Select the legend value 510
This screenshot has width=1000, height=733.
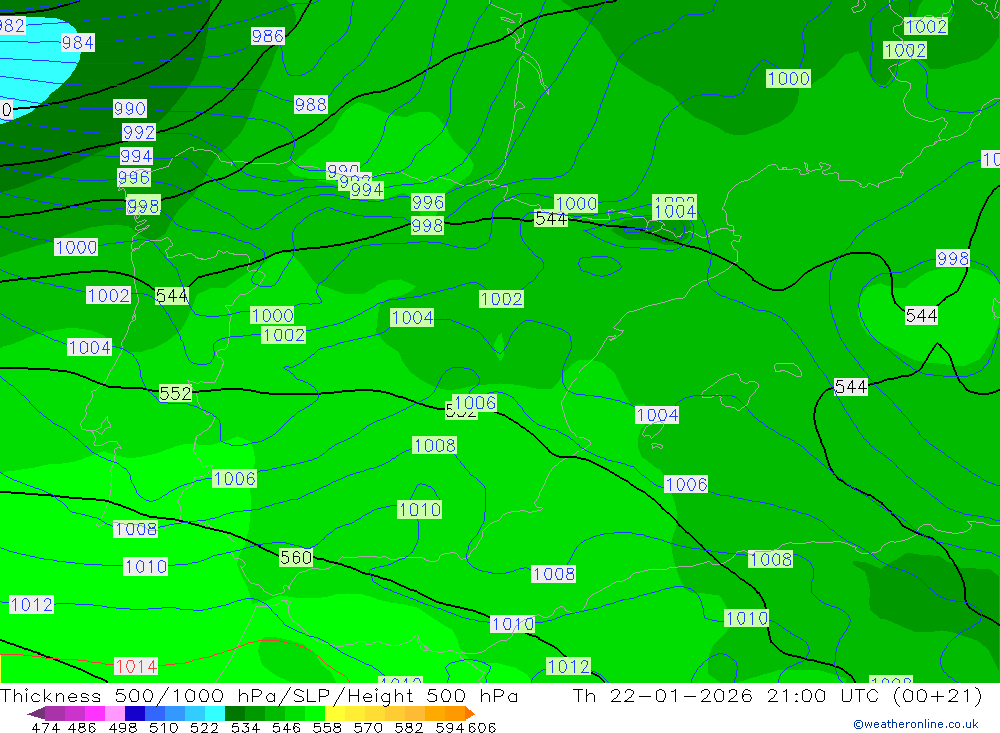coord(164,727)
